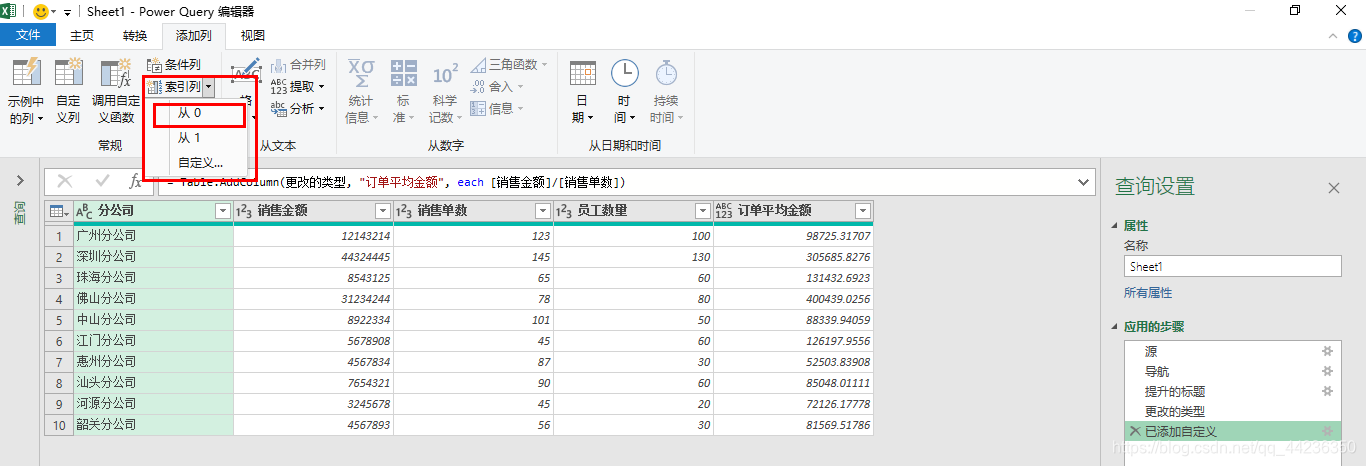This screenshot has height=466, width=1366.
Task: Click the 调用自定义函数 invoke function icon
Action: pyautogui.click(x=116, y=74)
